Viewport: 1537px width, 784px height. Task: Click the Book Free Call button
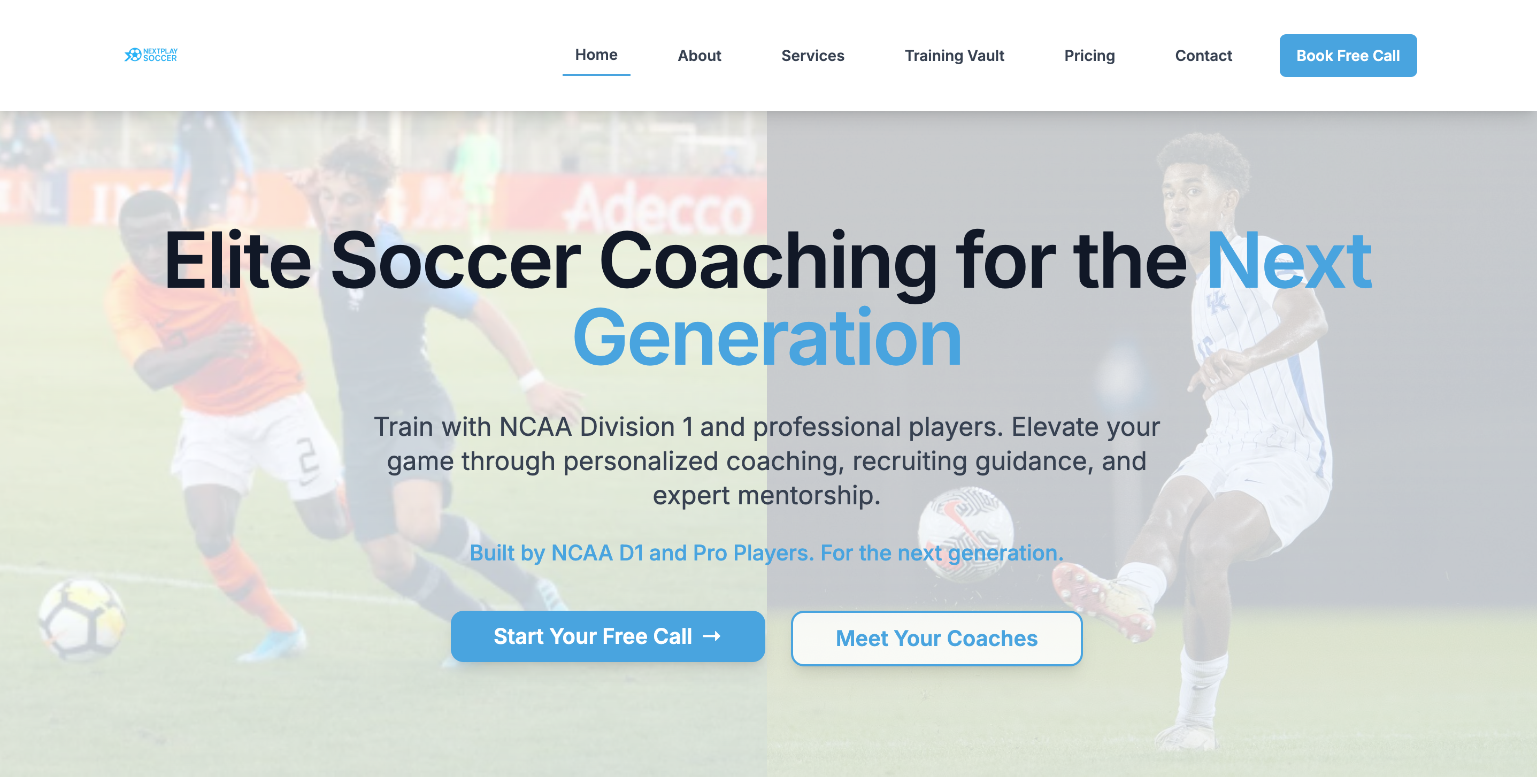[x=1348, y=55]
